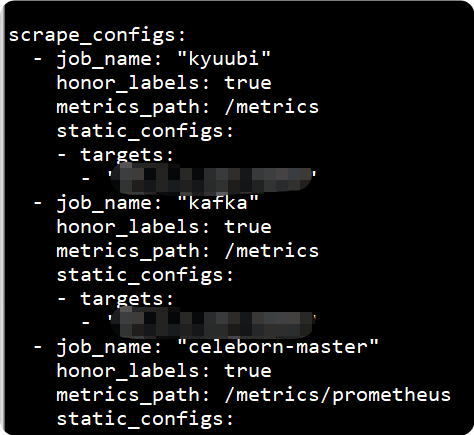This screenshot has width=474, height=435.
Task: Click honor_labels true under celeborn-master
Action: pos(164,371)
